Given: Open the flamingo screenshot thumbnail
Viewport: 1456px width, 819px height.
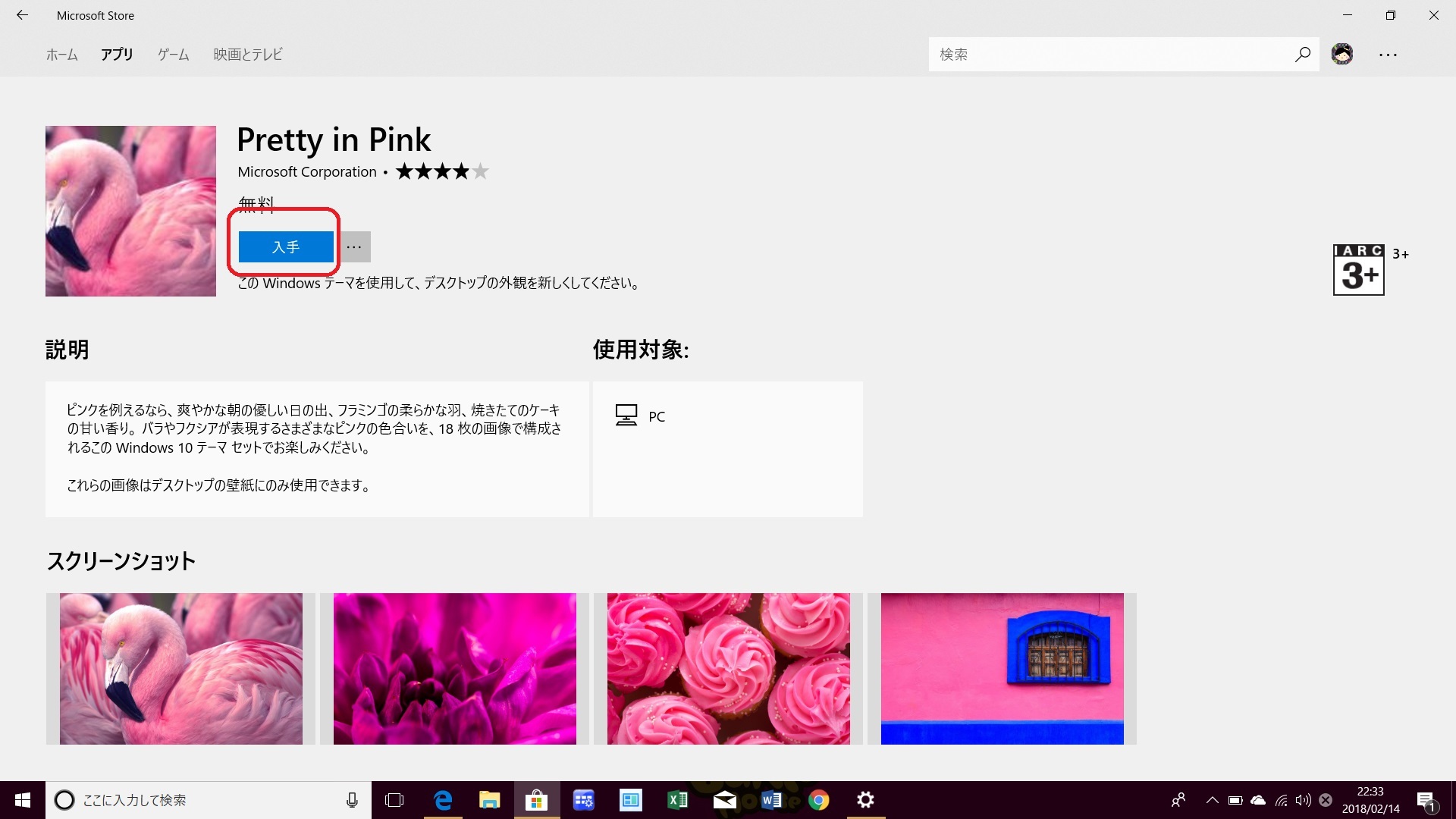Looking at the screenshot, I should [x=181, y=669].
